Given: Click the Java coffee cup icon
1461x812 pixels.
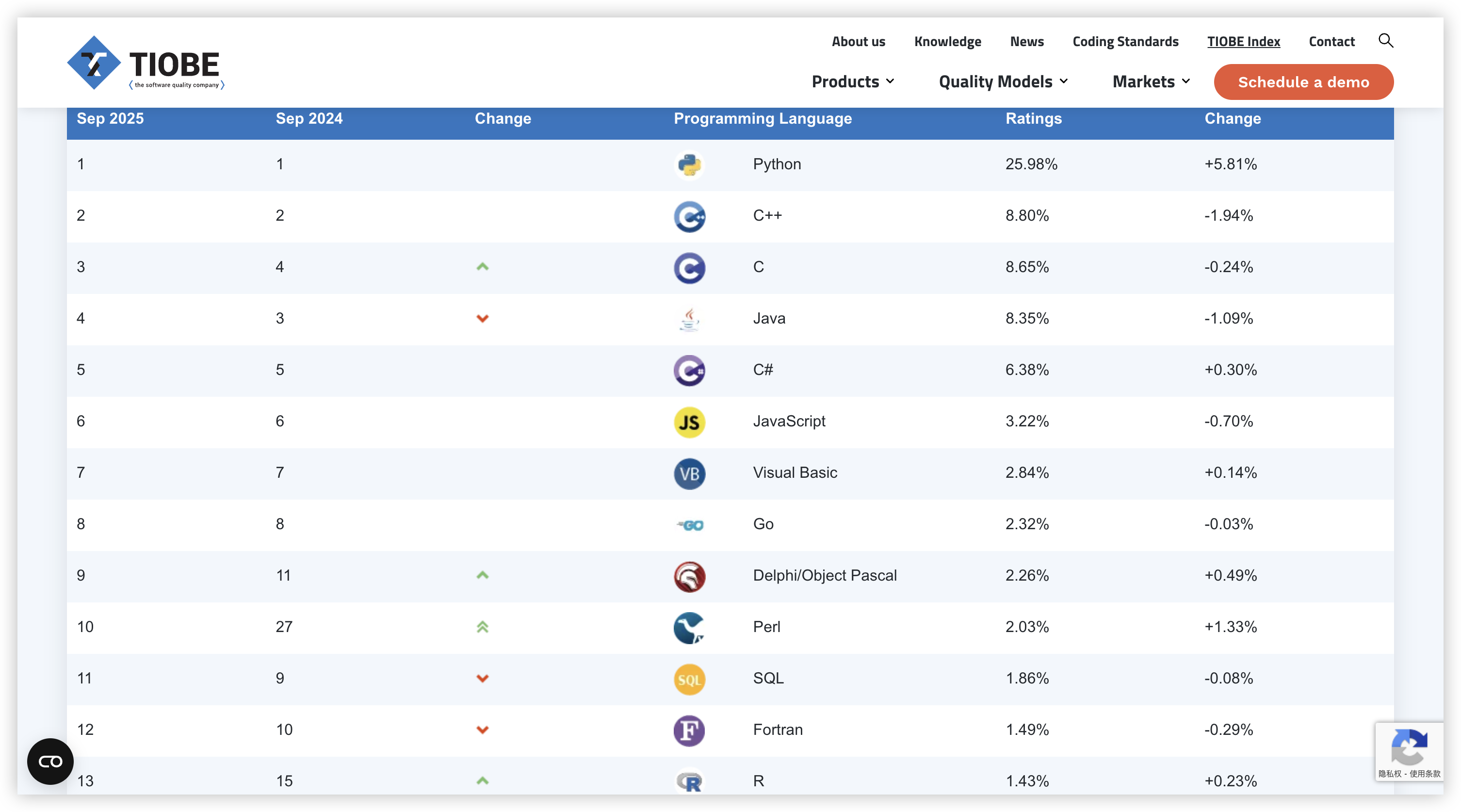Looking at the screenshot, I should [689, 319].
